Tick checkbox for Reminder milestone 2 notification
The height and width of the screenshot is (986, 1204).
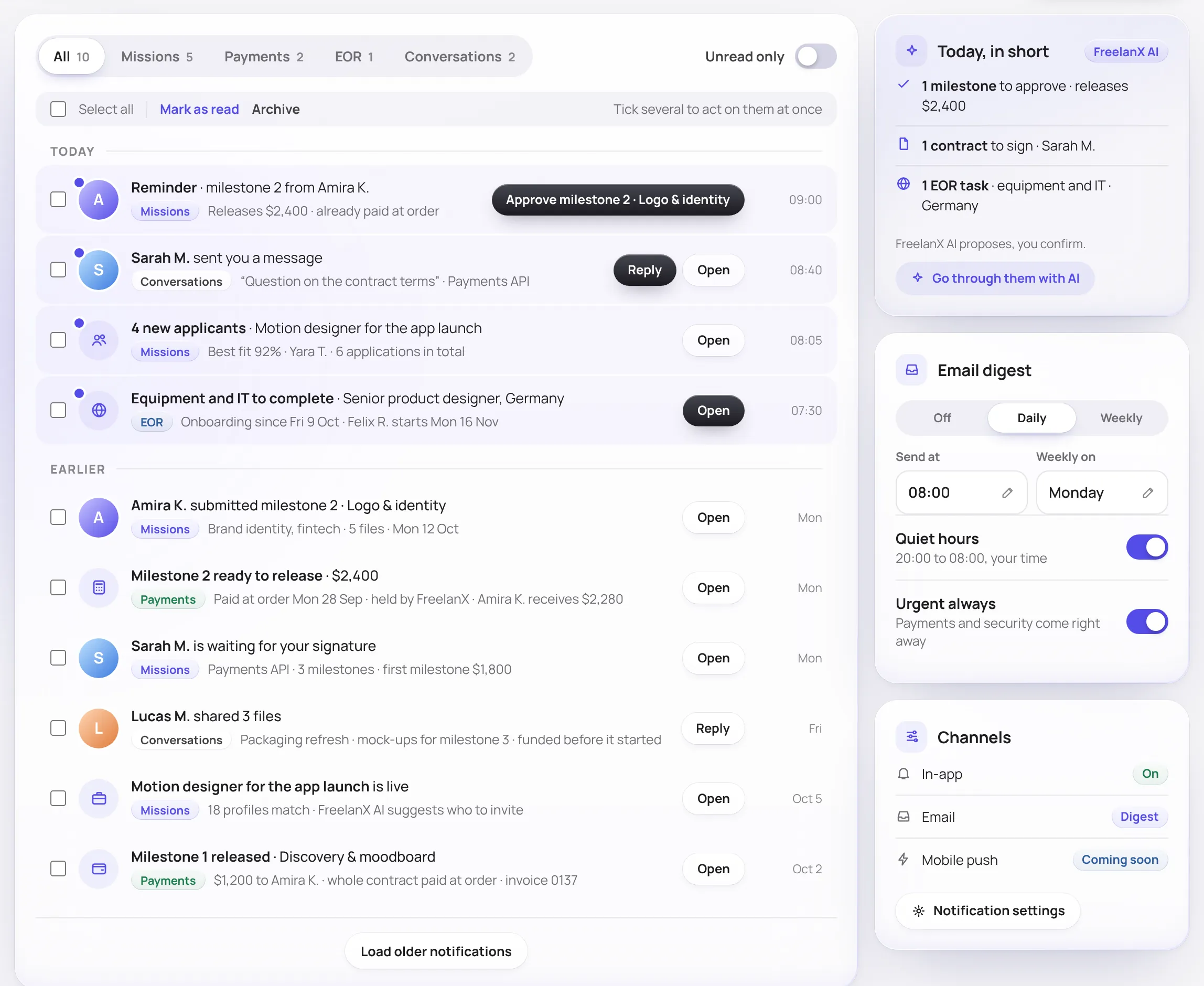pos(58,200)
